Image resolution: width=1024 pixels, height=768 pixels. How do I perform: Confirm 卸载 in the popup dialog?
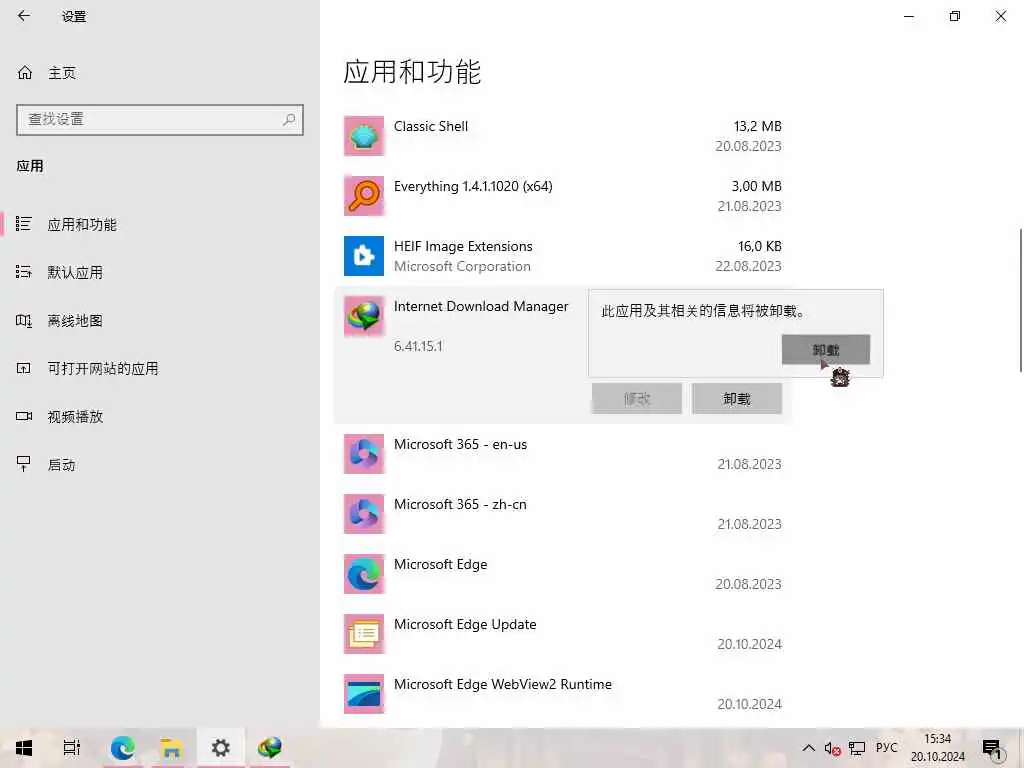(825, 350)
